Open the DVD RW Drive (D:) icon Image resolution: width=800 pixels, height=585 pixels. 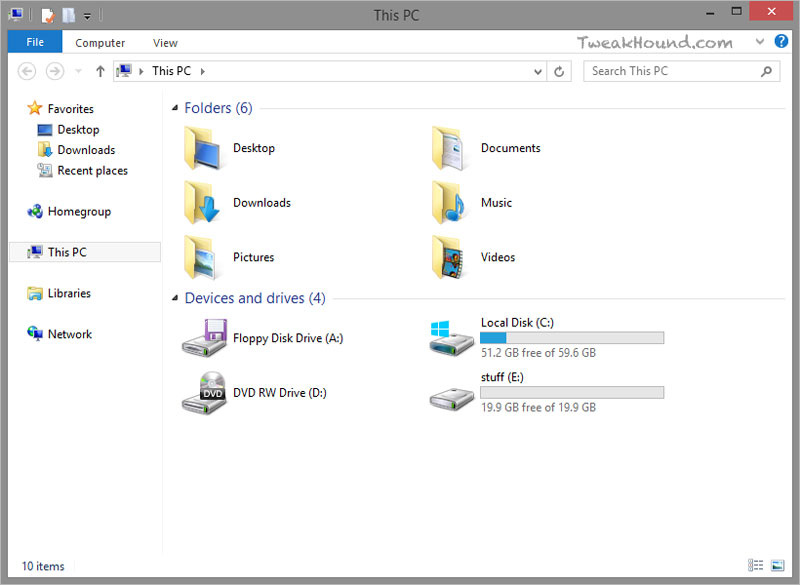coord(204,393)
